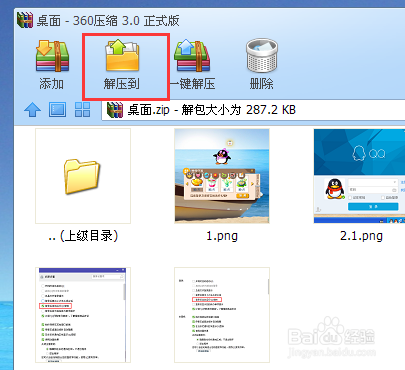The image size is (405, 370).
Task: Click the 2.1.png file name label
Action: click(x=361, y=236)
